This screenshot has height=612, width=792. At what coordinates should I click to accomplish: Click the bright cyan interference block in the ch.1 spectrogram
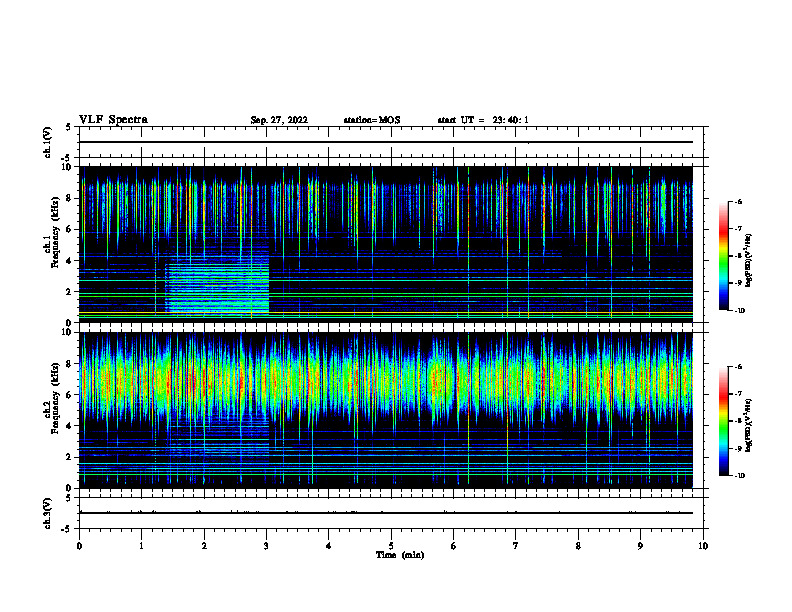218,288
